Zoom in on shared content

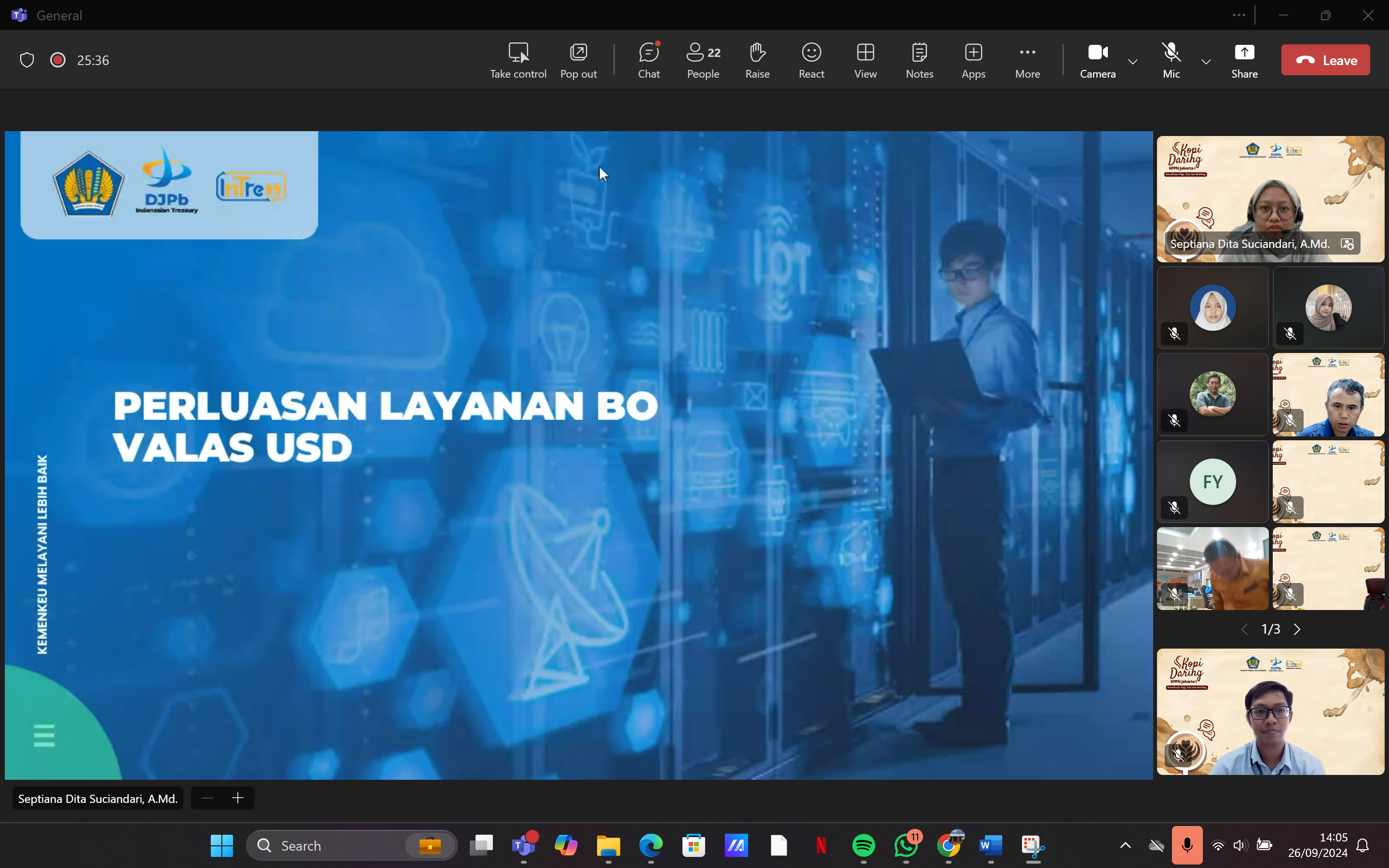click(238, 798)
